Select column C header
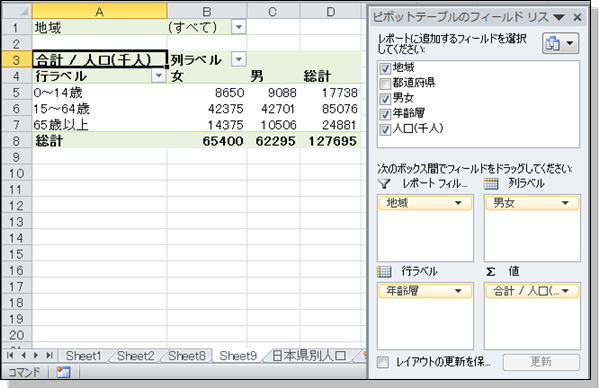 273,11
